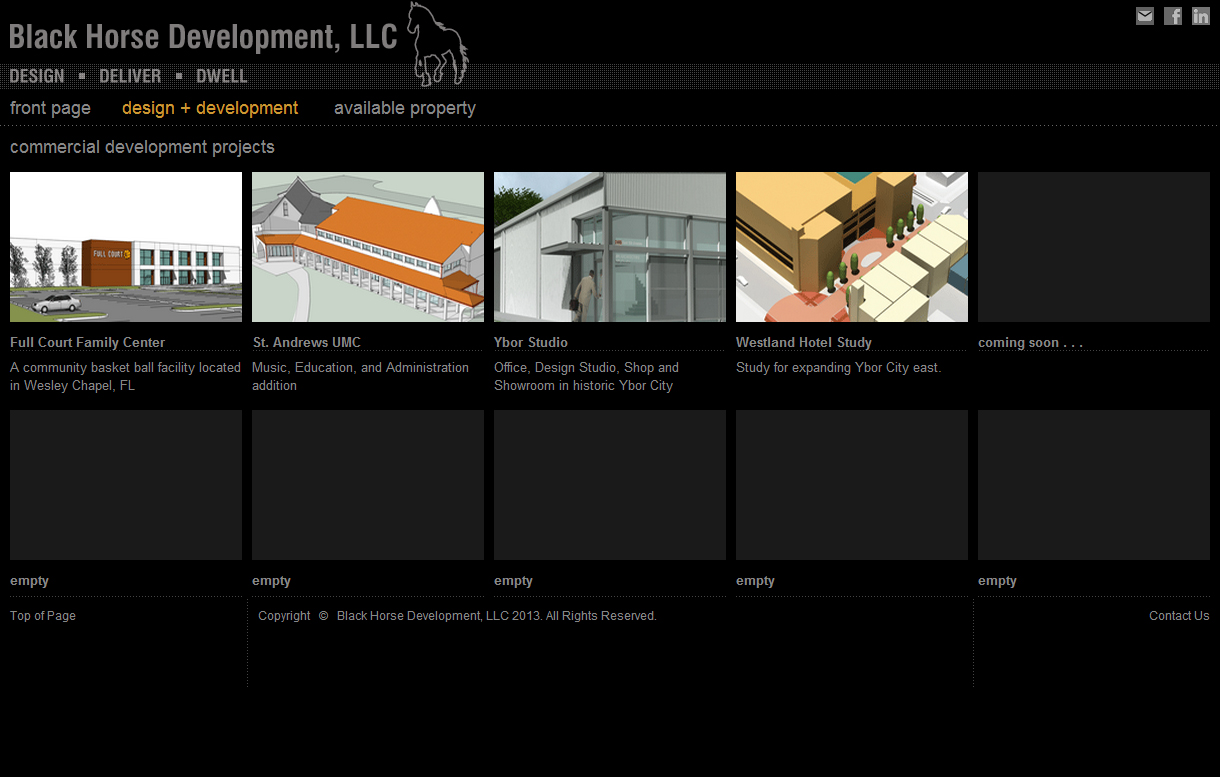Click Music, Education, and Administration description
The image size is (1220, 777).
[x=360, y=376]
